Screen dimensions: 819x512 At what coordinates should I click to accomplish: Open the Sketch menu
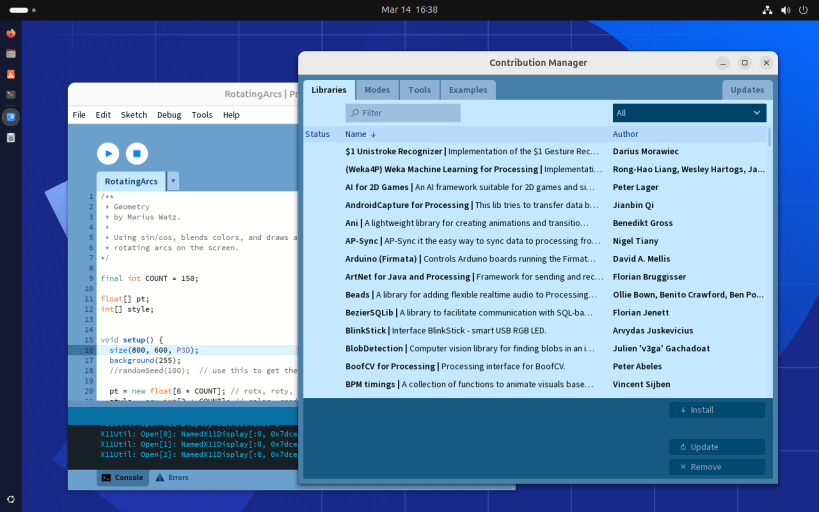134,115
